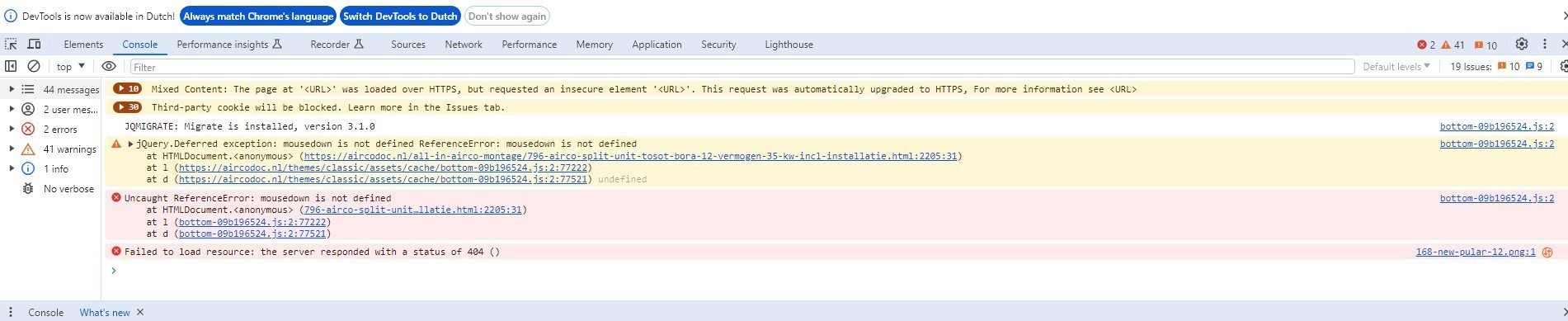The image size is (1568, 321).
Task: Open the Default levels dropdown
Action: (x=1396, y=66)
